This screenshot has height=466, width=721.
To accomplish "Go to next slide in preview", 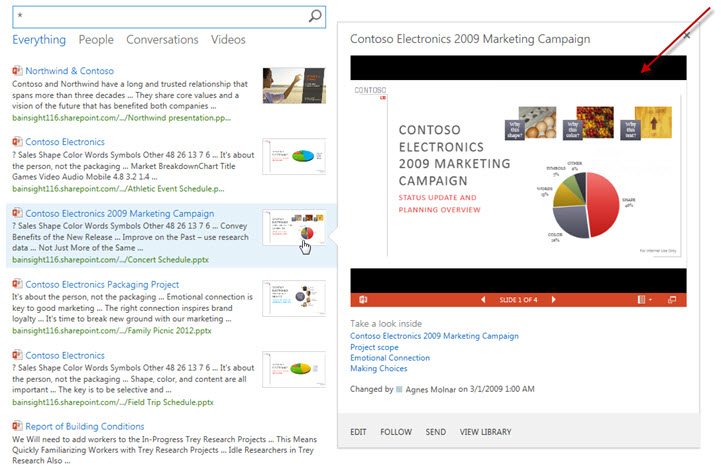I will tap(554, 299).
